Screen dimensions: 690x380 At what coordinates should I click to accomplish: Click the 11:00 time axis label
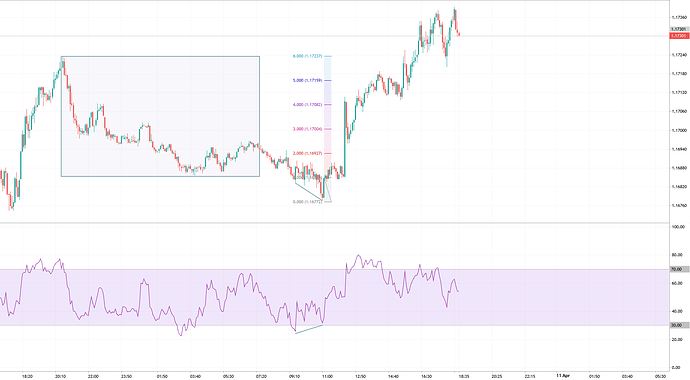click(x=327, y=376)
